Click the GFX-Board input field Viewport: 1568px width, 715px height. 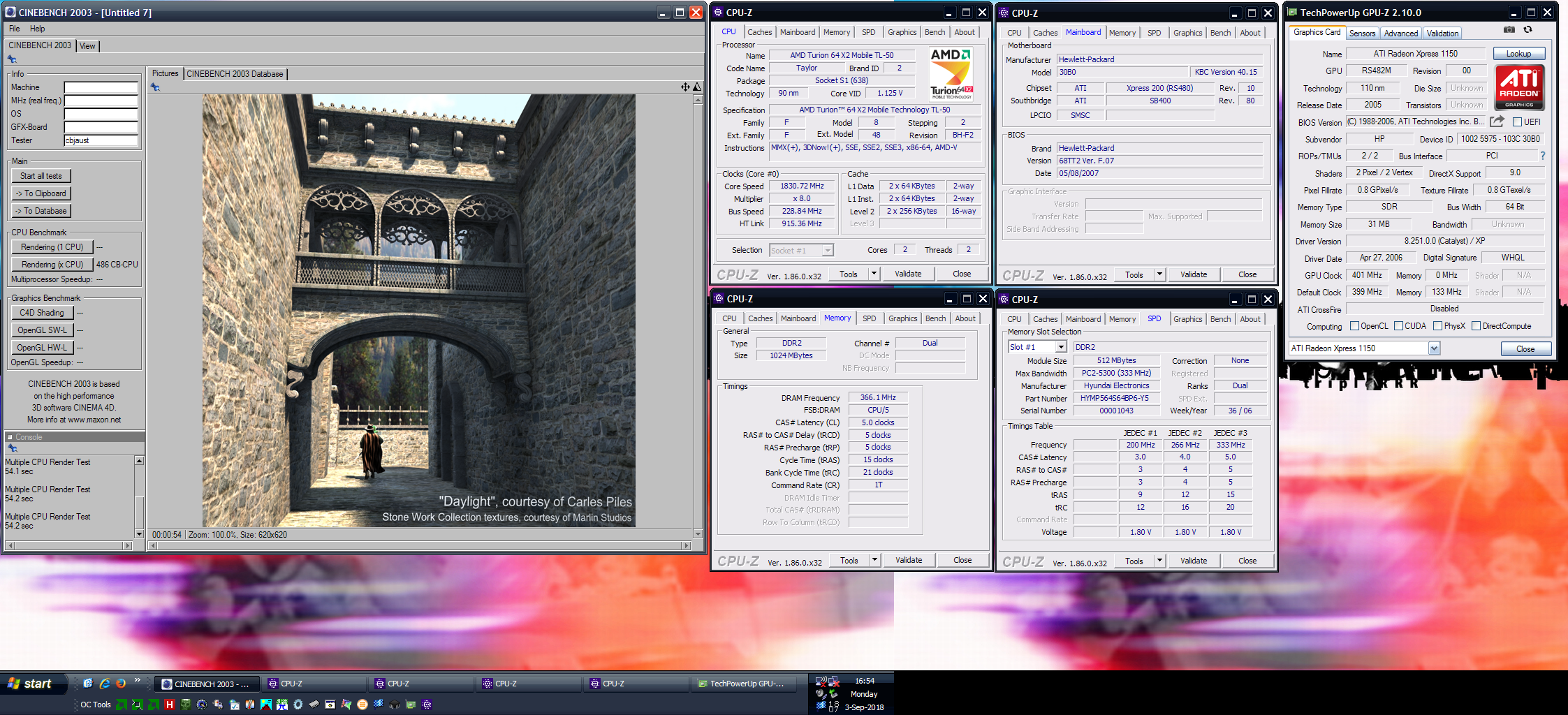101,127
